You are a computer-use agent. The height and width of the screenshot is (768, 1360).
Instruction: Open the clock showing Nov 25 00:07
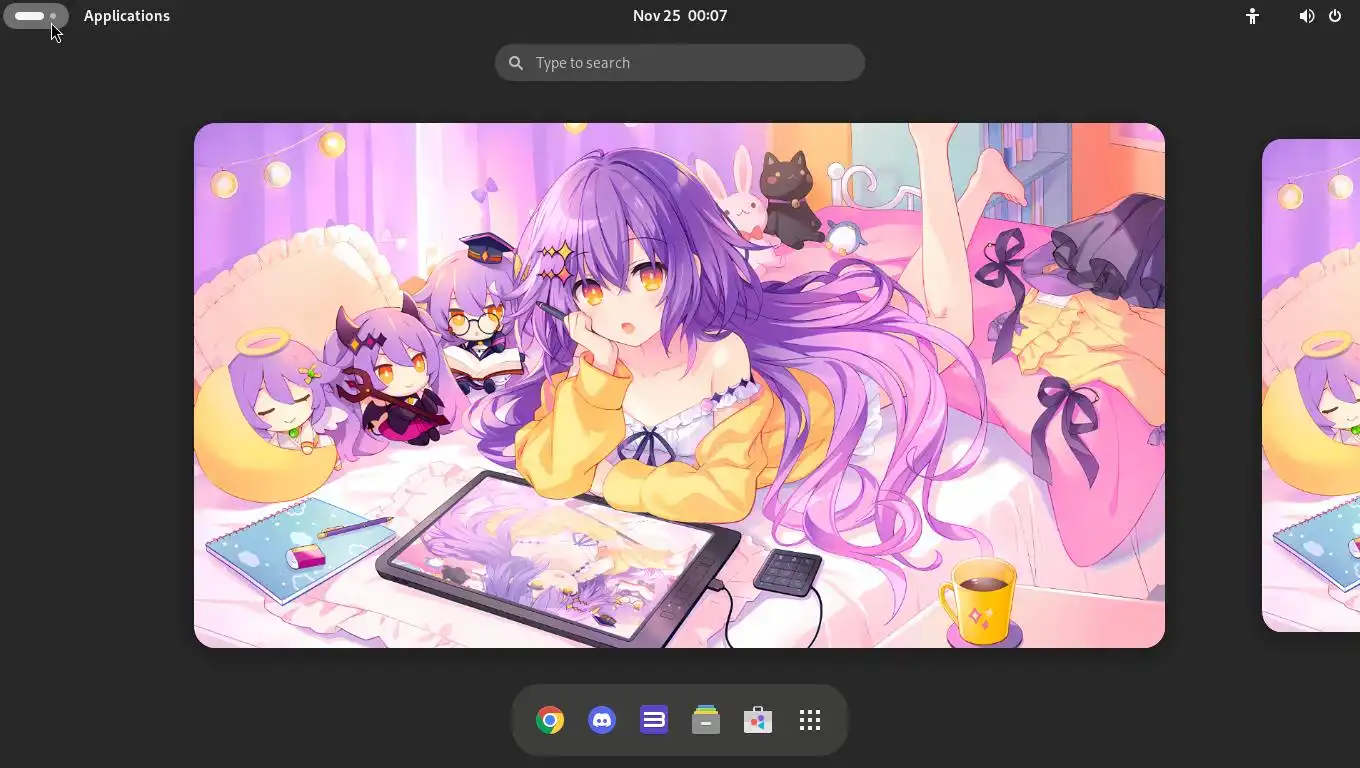[x=680, y=16]
